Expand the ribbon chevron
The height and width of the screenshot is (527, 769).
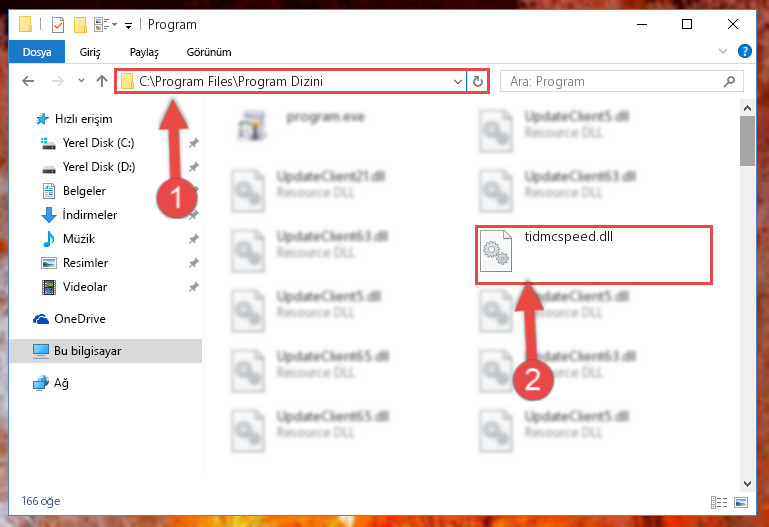coord(722,51)
